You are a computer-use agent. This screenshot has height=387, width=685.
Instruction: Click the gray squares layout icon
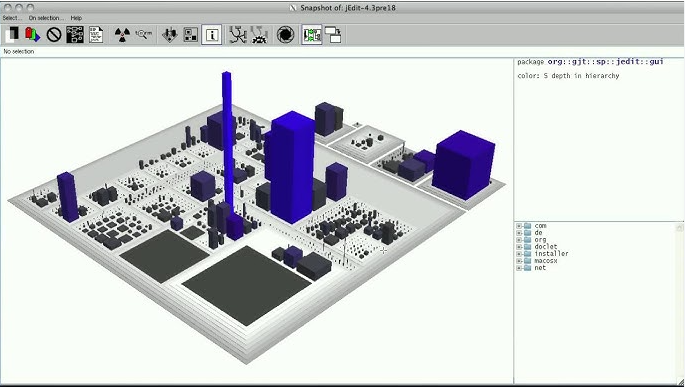(190, 35)
